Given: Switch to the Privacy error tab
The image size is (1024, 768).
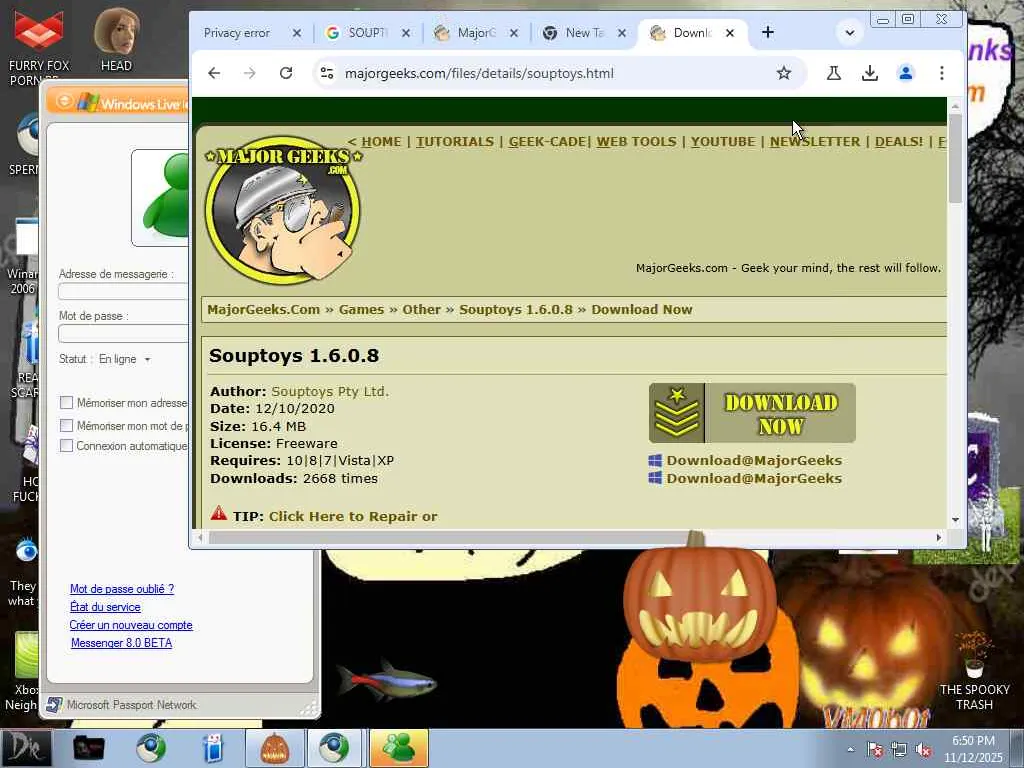Looking at the screenshot, I should coord(236,33).
